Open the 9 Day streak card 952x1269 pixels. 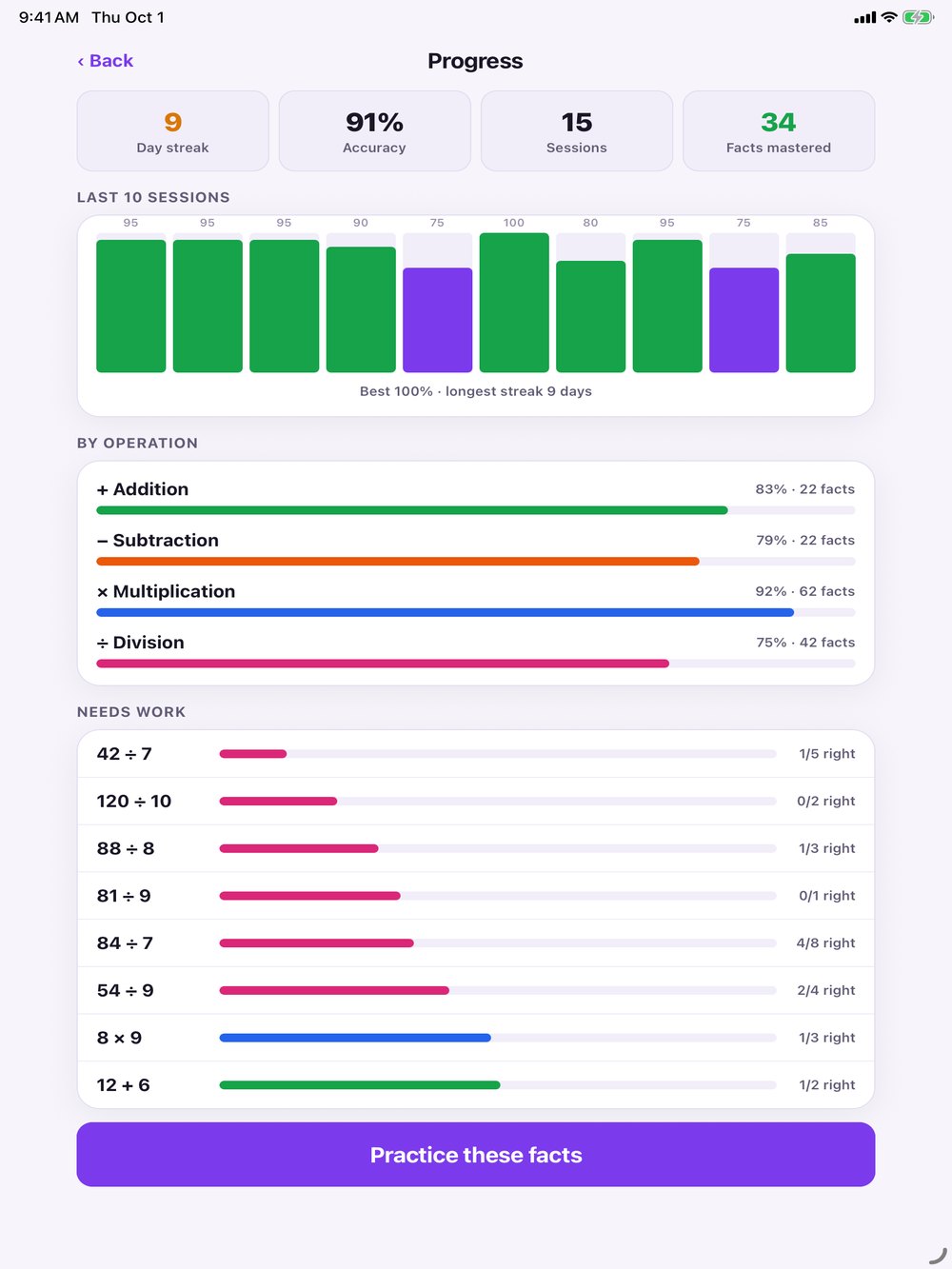click(173, 131)
